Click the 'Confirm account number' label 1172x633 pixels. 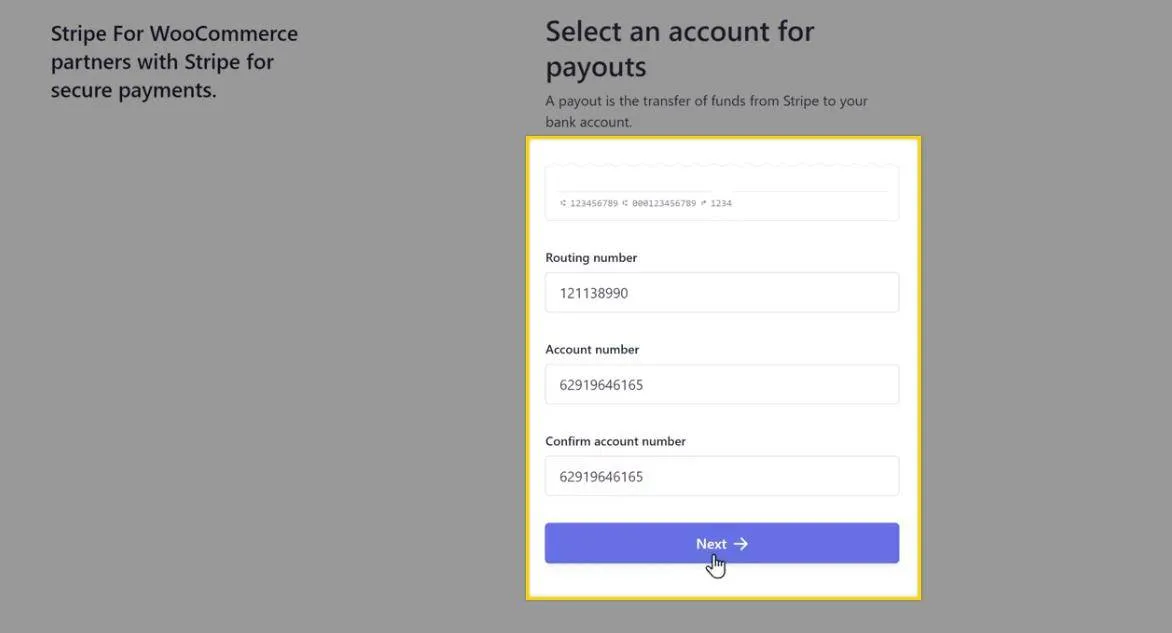point(615,442)
